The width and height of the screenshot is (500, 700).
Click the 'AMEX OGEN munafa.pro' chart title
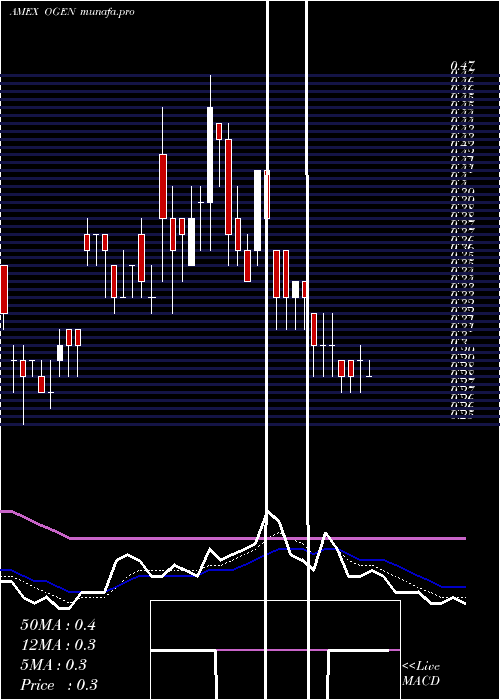(72, 12)
